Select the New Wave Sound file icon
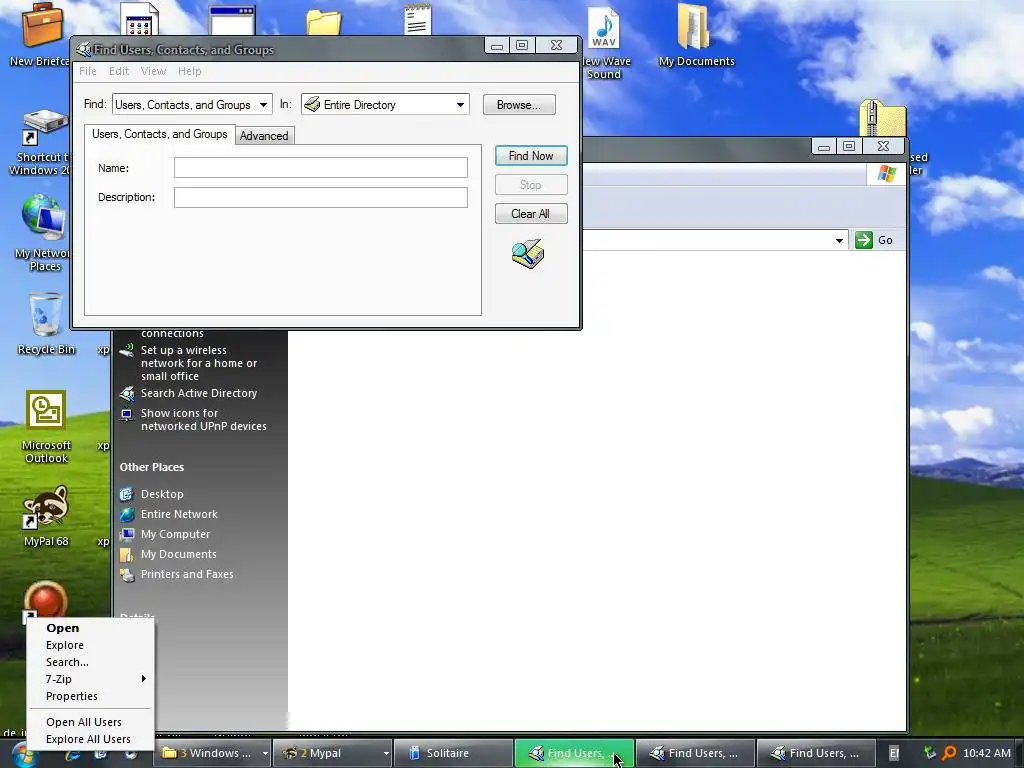The height and width of the screenshot is (768, 1024). (x=604, y=27)
